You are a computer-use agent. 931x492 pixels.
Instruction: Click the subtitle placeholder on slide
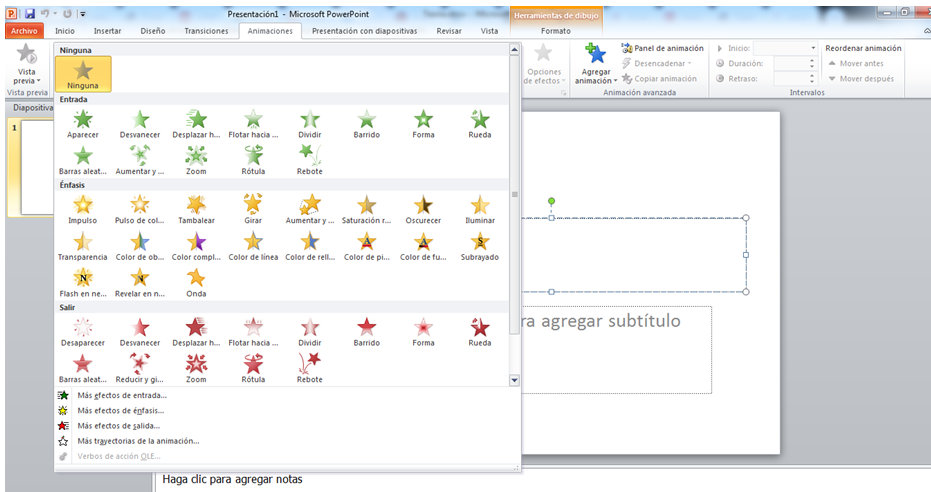(x=616, y=350)
